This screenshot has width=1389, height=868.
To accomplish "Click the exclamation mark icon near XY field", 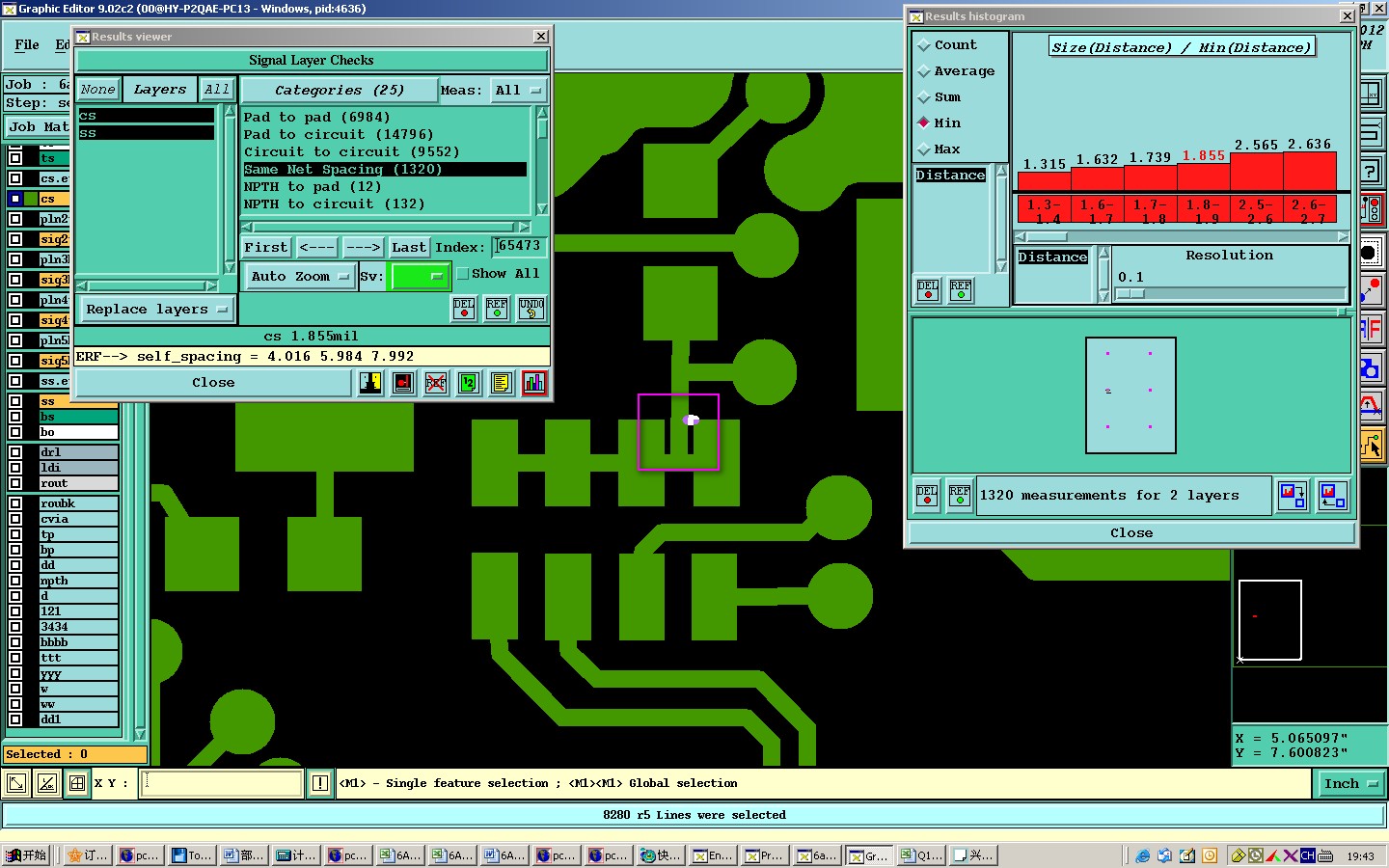I will tap(320, 784).
